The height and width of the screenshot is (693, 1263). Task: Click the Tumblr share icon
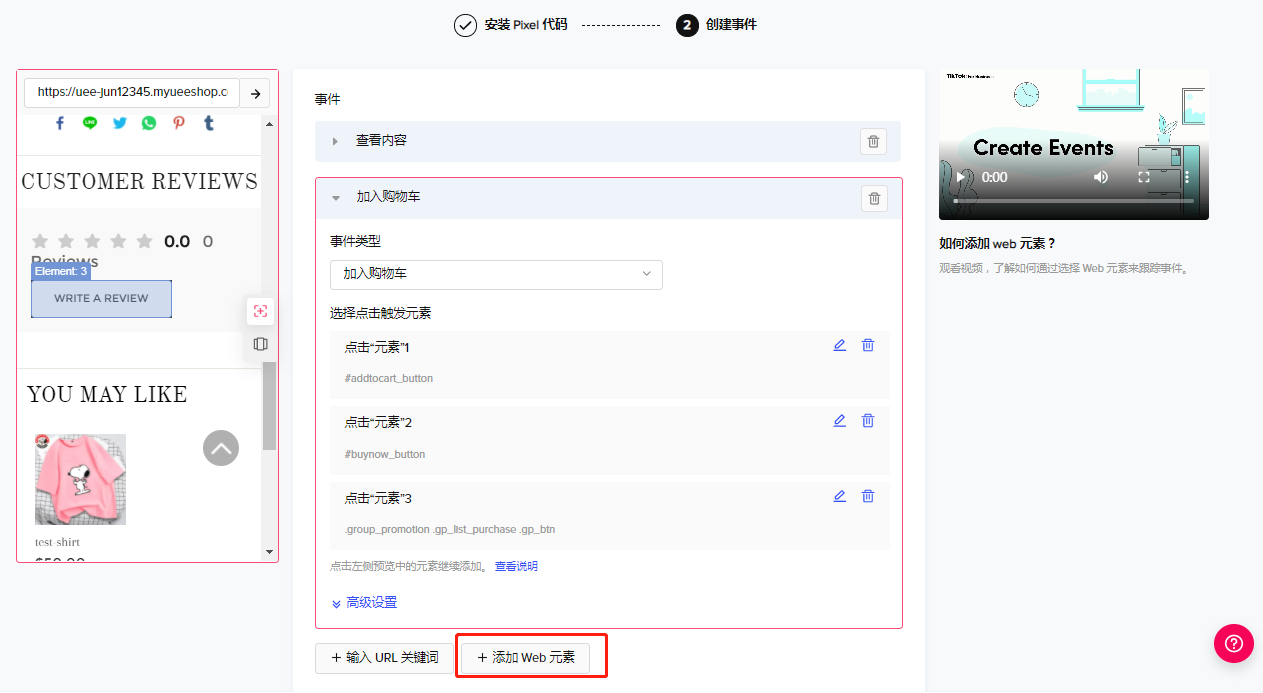coord(209,123)
